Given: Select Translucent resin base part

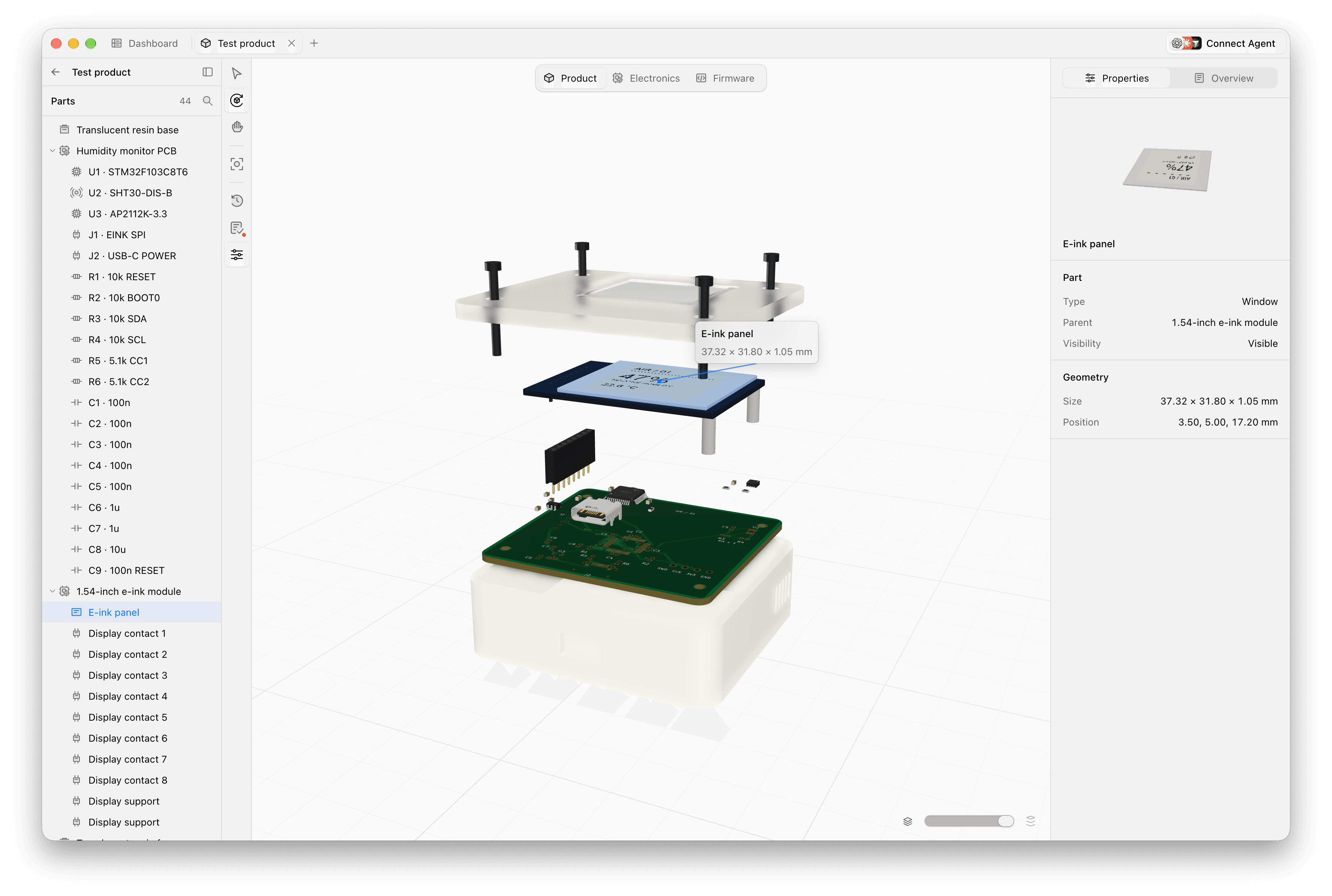Looking at the screenshot, I should pos(132,130).
